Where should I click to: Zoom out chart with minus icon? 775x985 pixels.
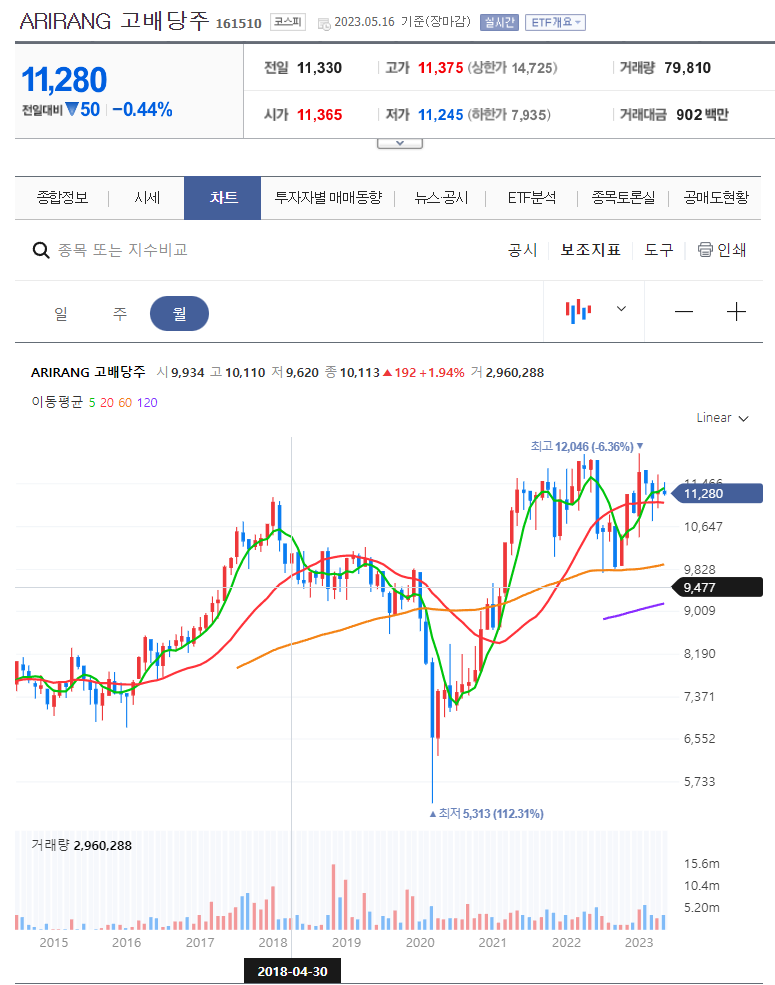pos(684,312)
